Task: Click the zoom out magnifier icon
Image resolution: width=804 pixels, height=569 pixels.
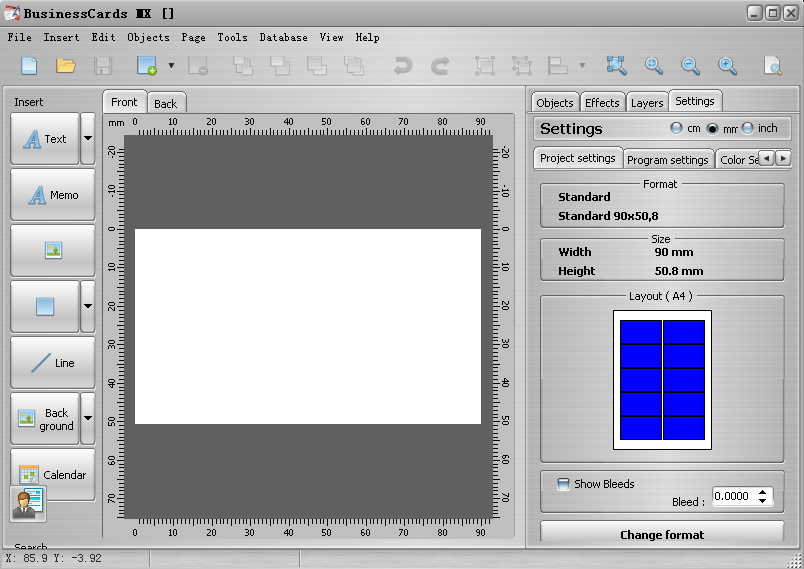Action: click(690, 66)
